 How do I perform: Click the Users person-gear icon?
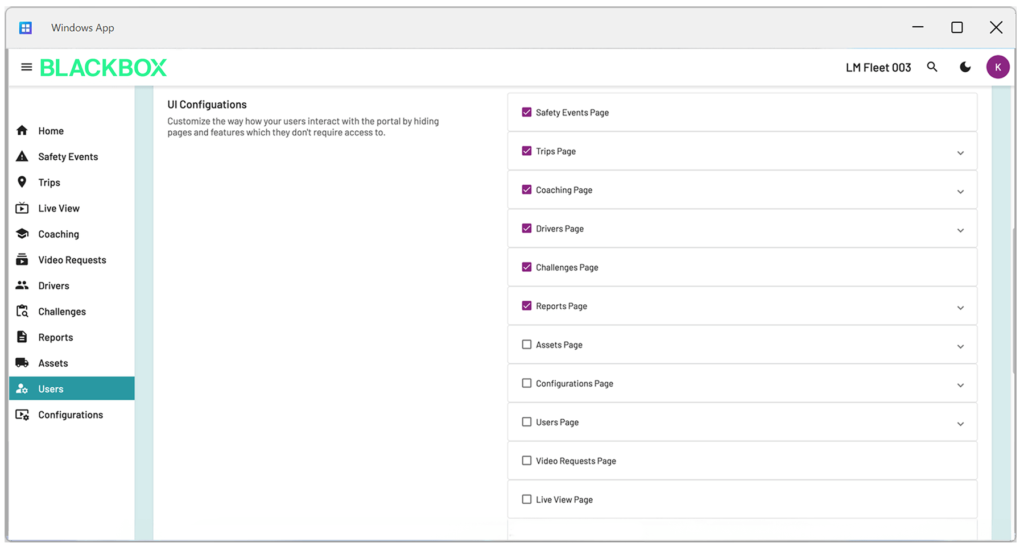tap(22, 388)
